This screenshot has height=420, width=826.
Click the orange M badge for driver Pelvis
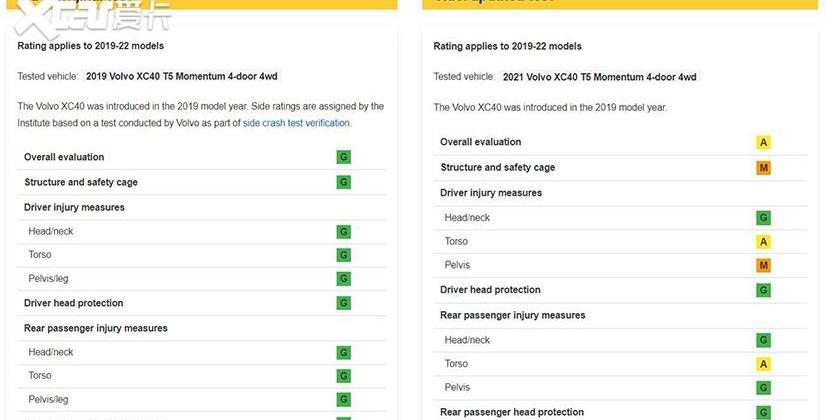tap(763, 265)
